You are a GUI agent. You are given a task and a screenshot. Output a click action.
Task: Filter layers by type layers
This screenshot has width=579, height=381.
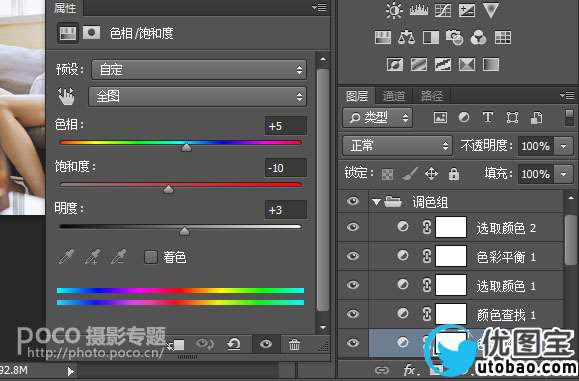point(488,118)
